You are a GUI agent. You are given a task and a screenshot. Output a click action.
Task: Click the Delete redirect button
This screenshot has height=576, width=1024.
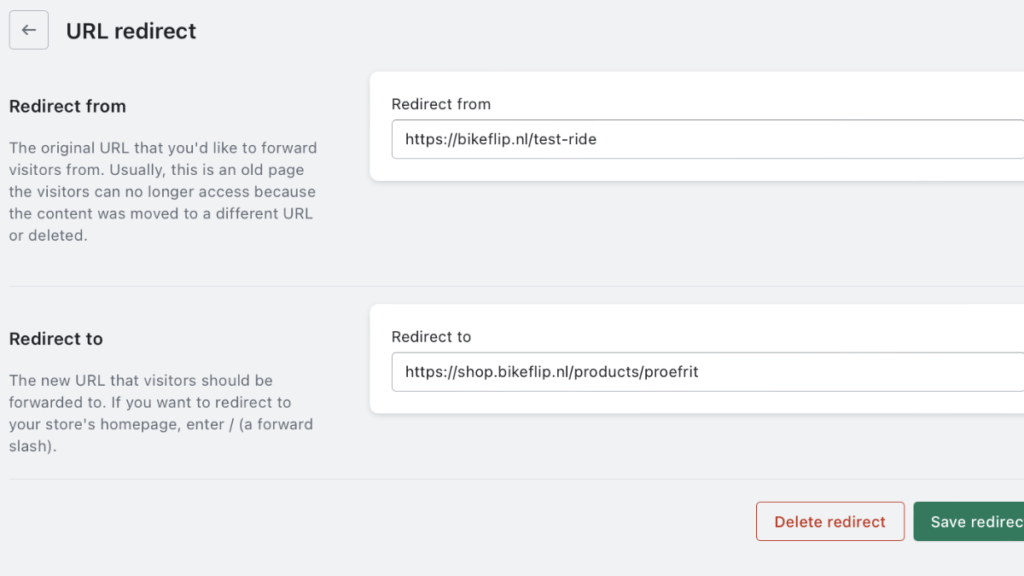point(830,521)
